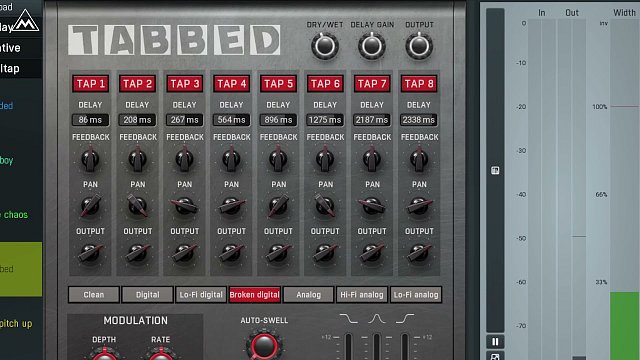Select the Lo-Fi digital mode
Image resolution: width=640 pixels, height=360 pixels.
click(201, 295)
